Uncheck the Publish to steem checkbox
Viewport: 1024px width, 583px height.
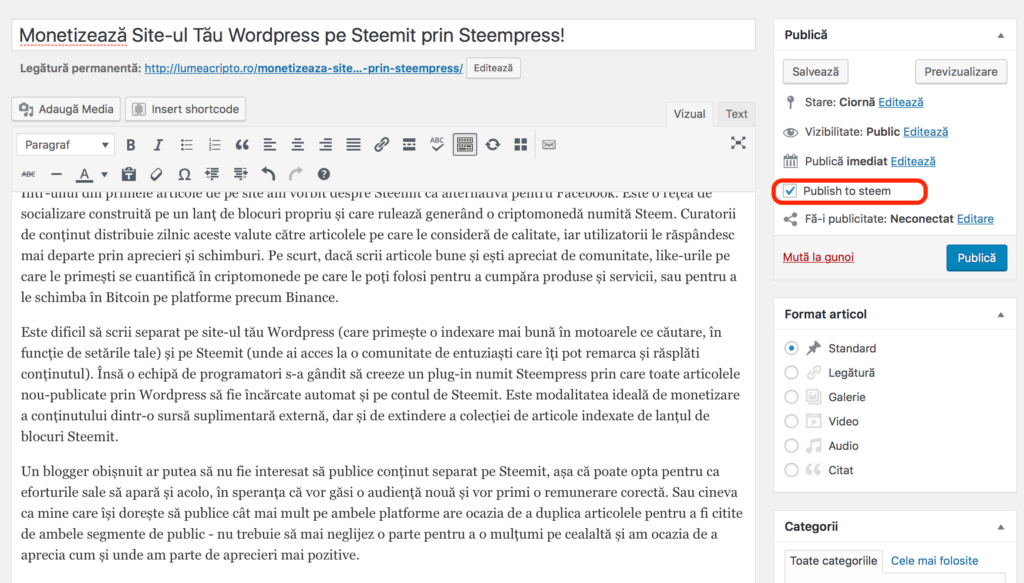click(790, 191)
